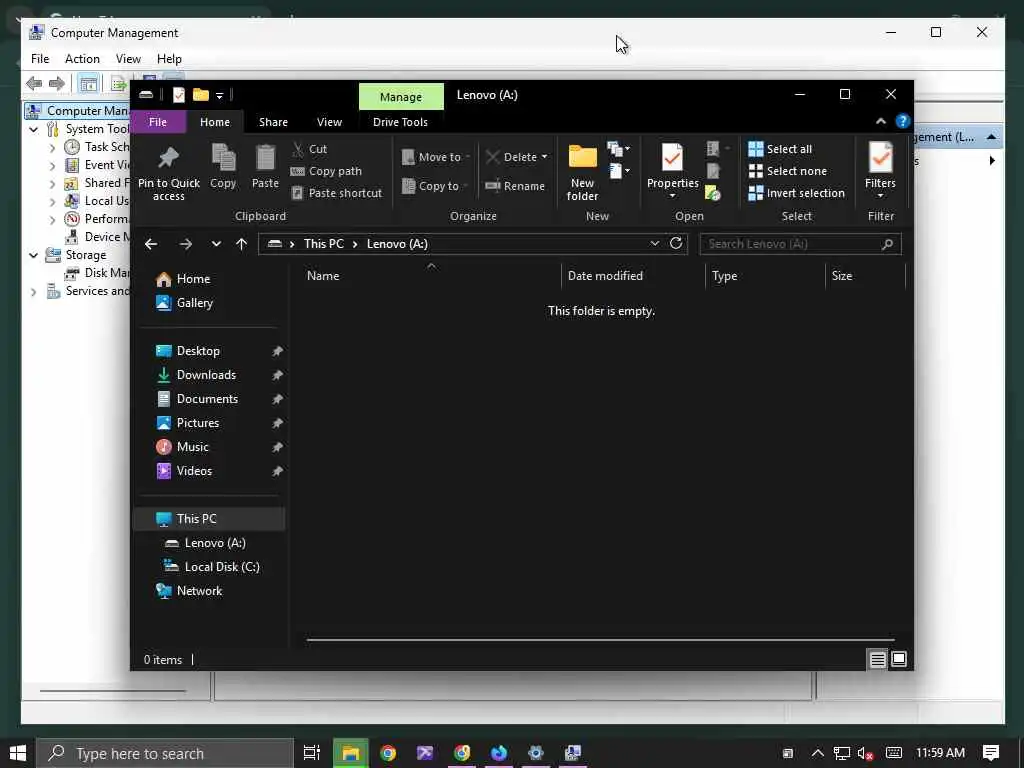This screenshot has height=768, width=1024.
Task: Open the Windows Start menu
Action: click(18, 753)
